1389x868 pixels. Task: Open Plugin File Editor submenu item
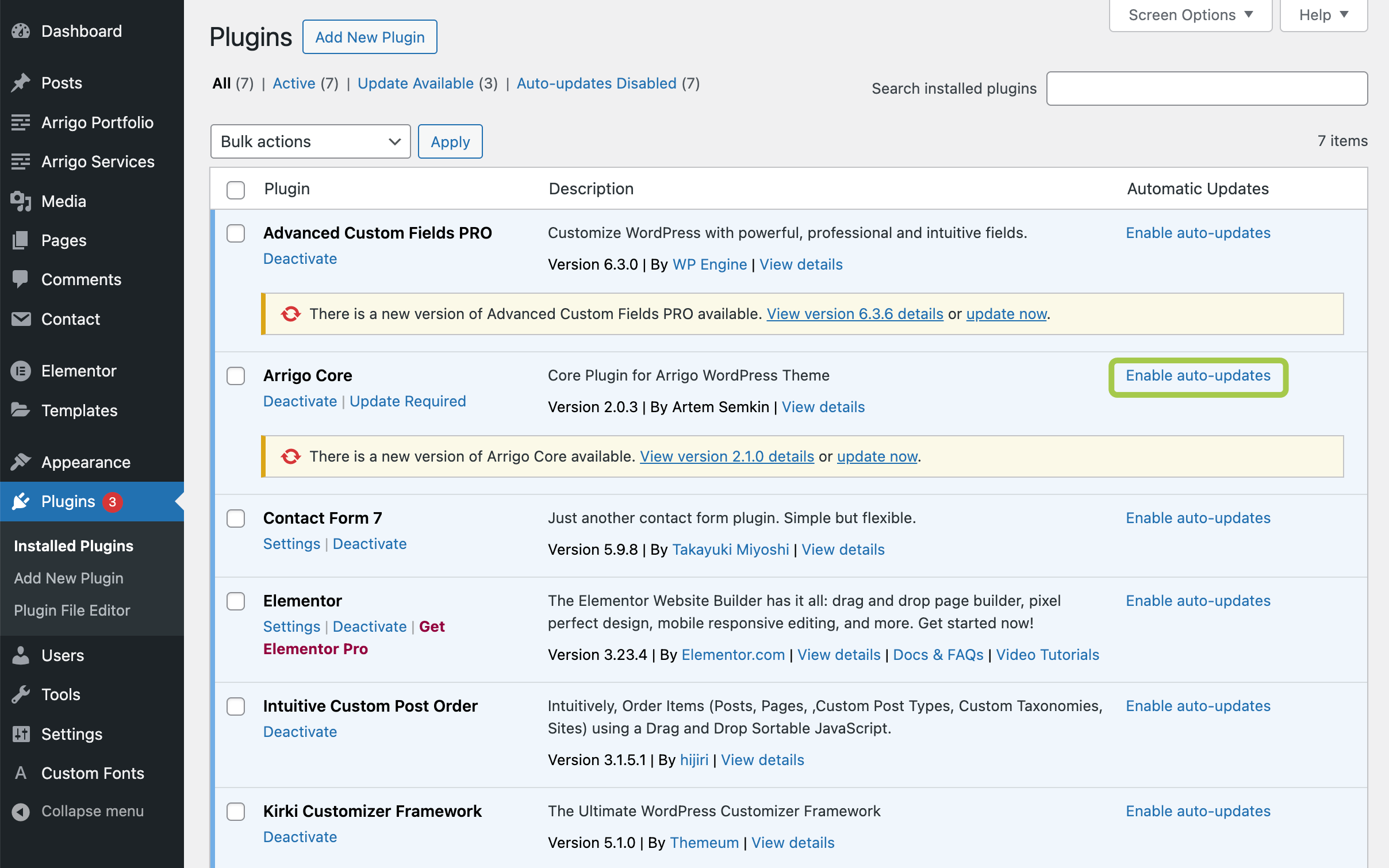(72, 610)
